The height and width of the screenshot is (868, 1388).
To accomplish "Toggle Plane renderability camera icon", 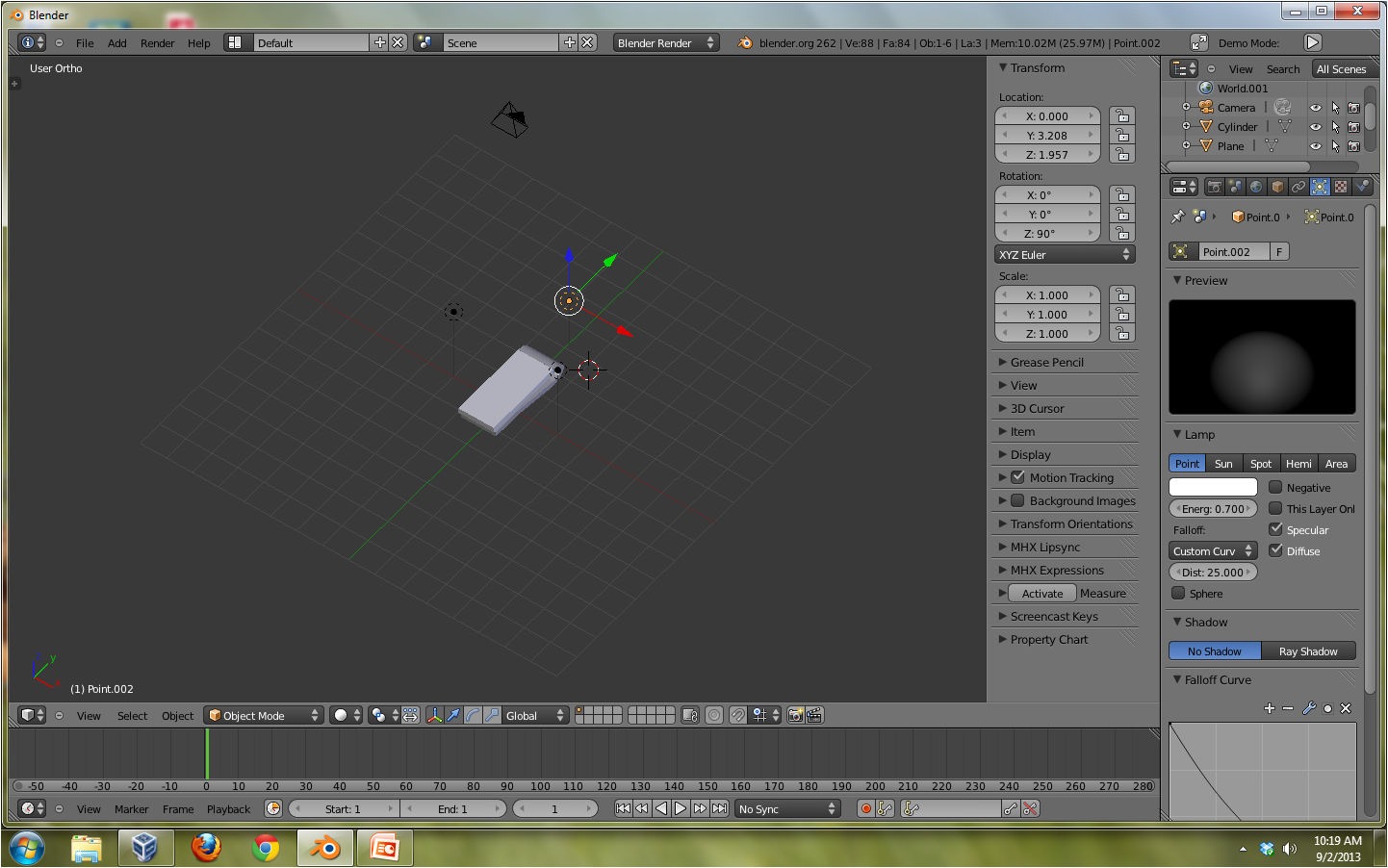I will [1353, 146].
